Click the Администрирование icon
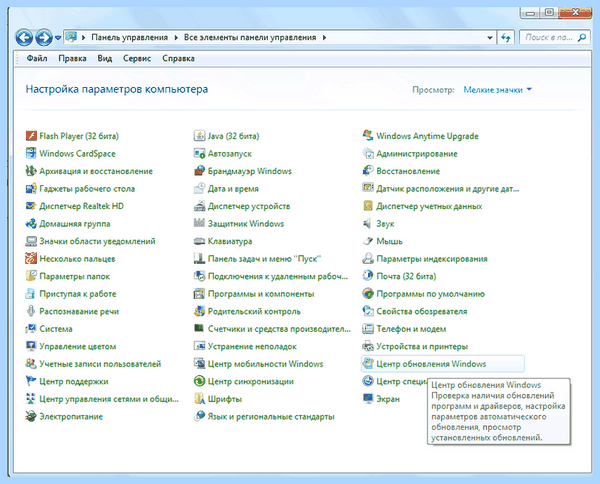The height and width of the screenshot is (484, 600). pos(368,153)
